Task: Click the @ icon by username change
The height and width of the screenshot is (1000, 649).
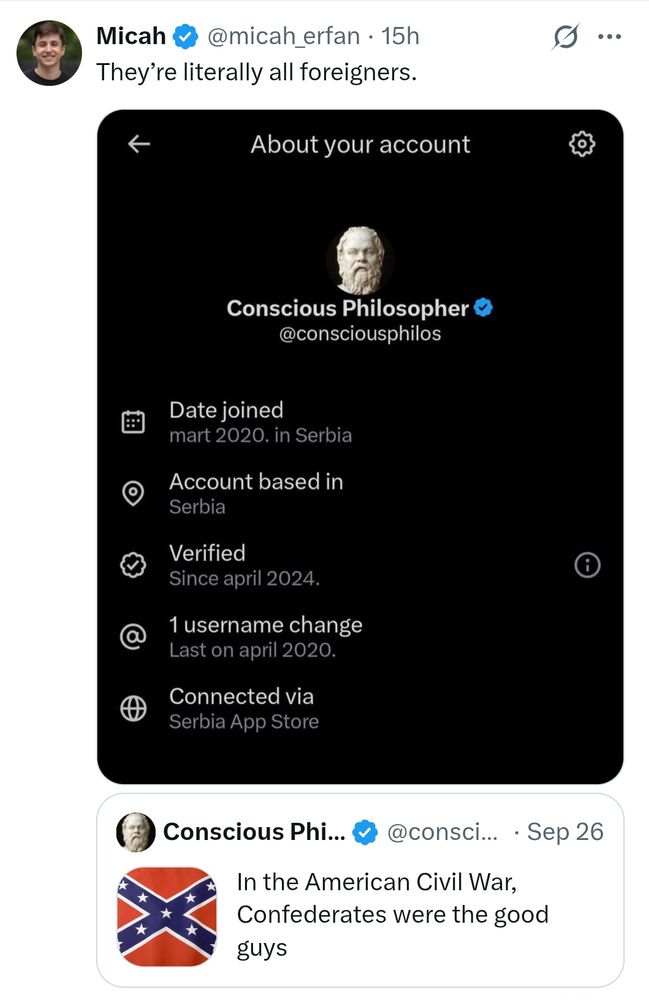Action: pos(133,637)
